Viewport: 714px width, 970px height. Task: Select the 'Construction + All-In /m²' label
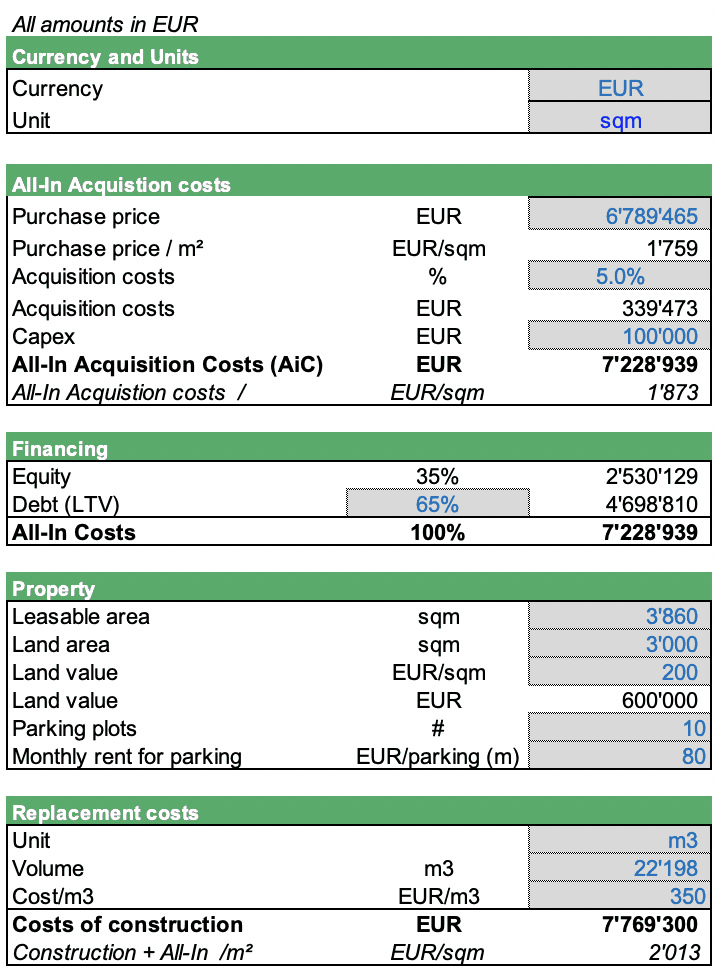(132, 952)
